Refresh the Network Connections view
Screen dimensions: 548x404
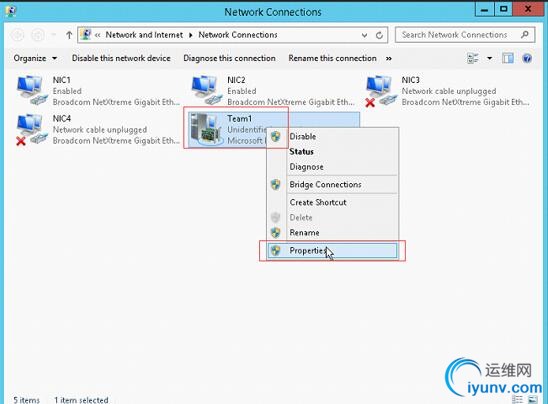click(379, 35)
